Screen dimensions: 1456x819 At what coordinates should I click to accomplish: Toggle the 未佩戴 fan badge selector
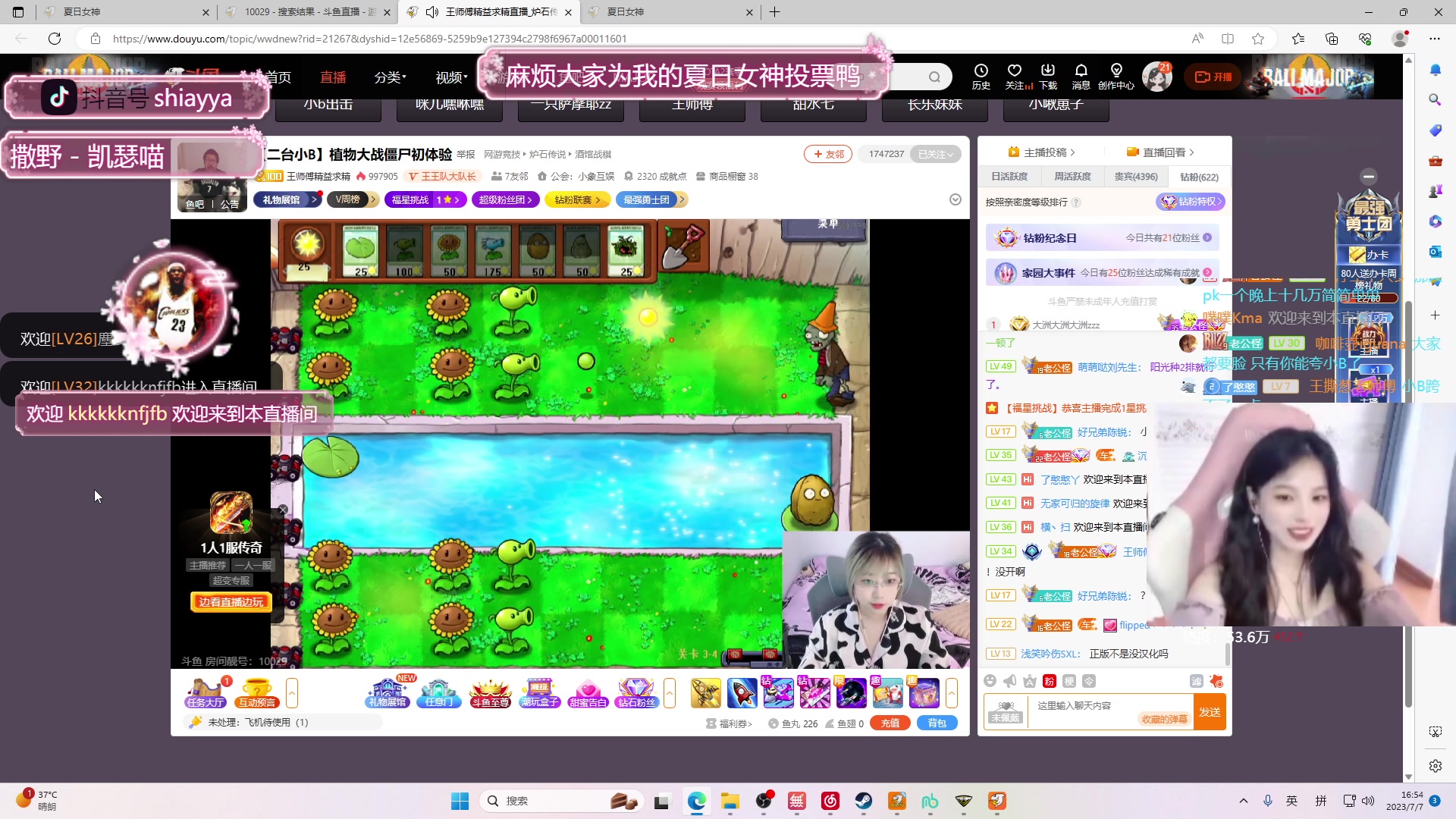[1006, 711]
